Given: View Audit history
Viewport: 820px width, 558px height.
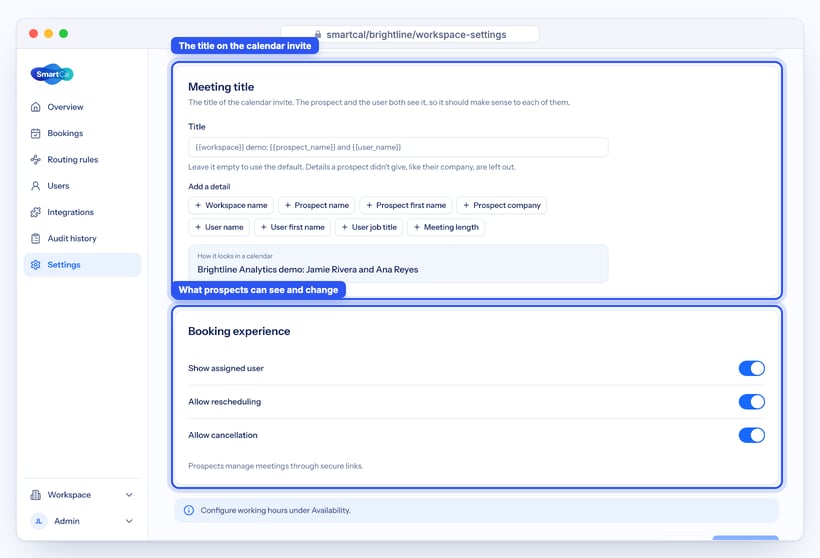Looking at the screenshot, I should [x=82, y=238].
